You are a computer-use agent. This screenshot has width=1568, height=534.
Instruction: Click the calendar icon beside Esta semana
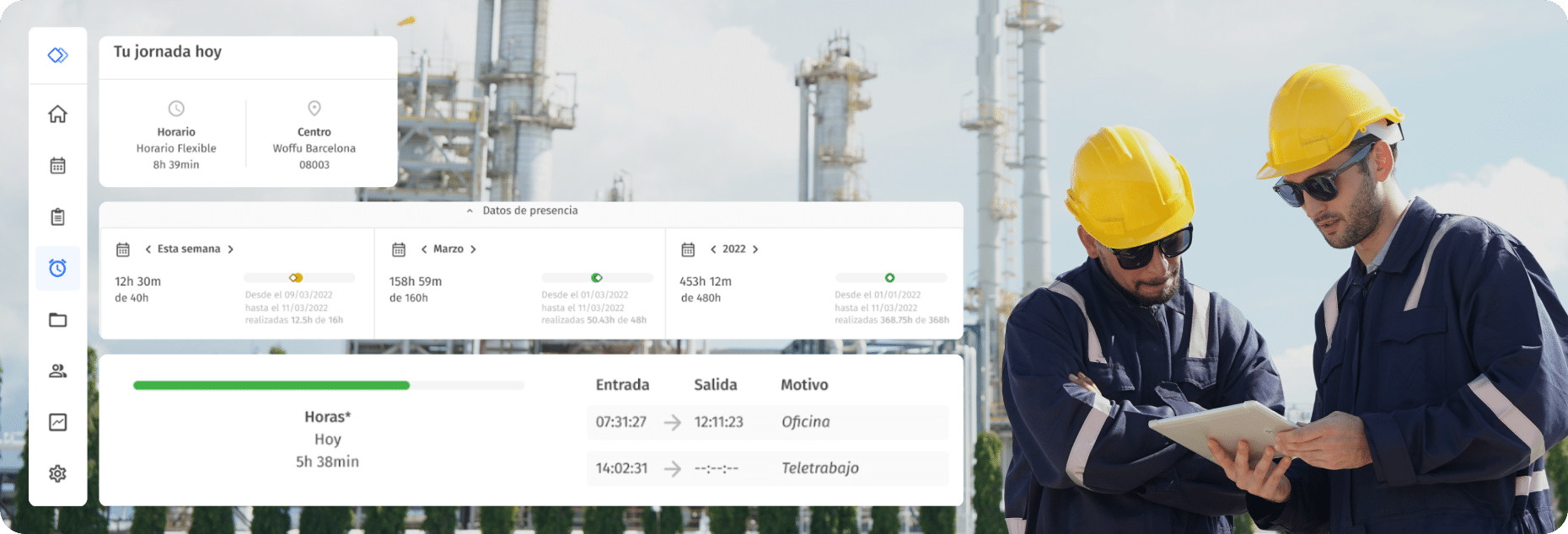[x=123, y=249]
